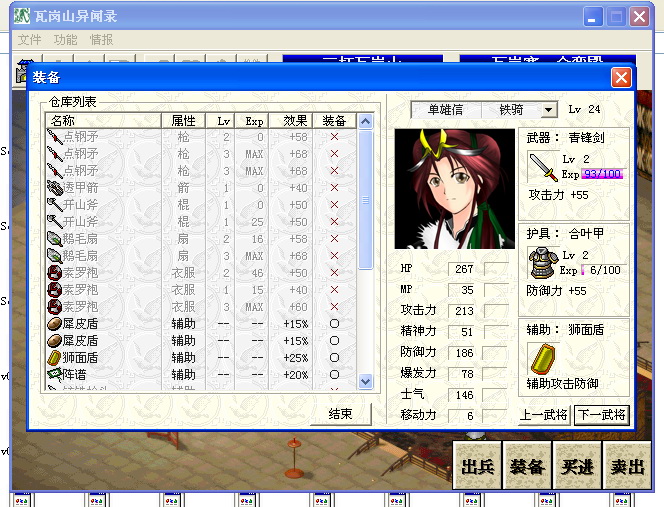Sort list by Exp column header
Viewport: 664px width, 507px height.
252,121
